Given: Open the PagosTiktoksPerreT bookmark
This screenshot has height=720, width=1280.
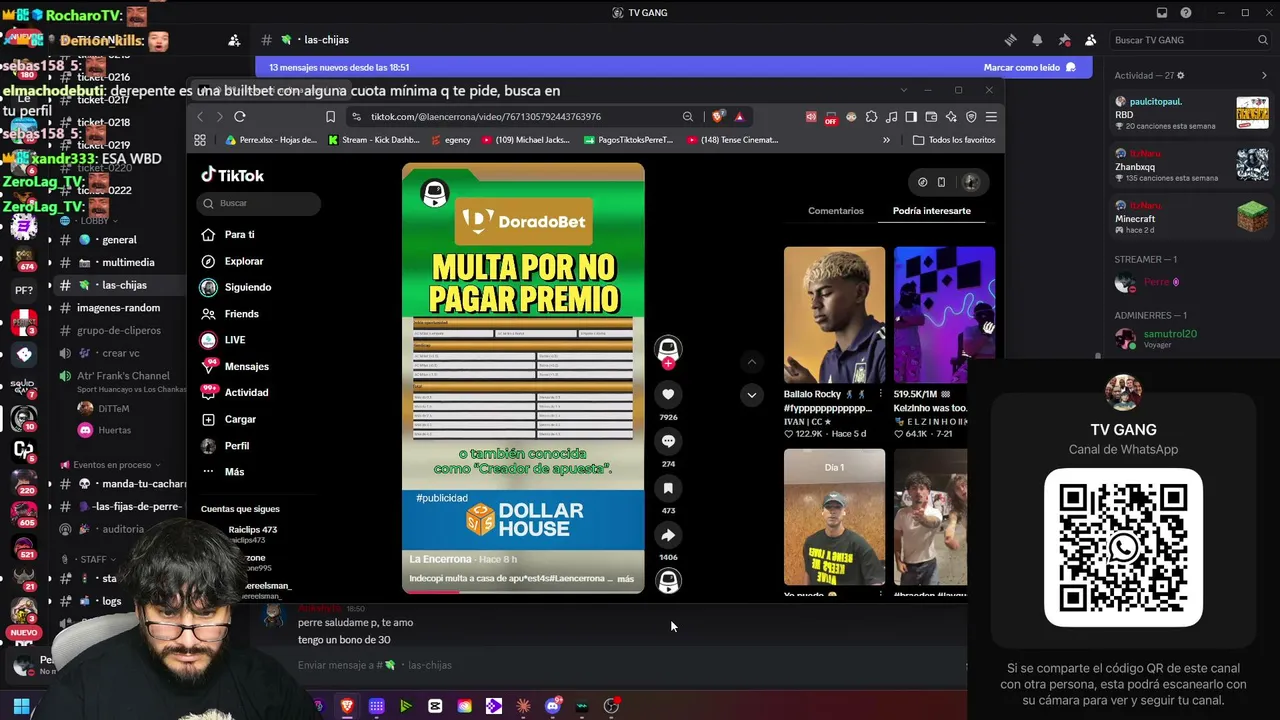Looking at the screenshot, I should (627, 140).
